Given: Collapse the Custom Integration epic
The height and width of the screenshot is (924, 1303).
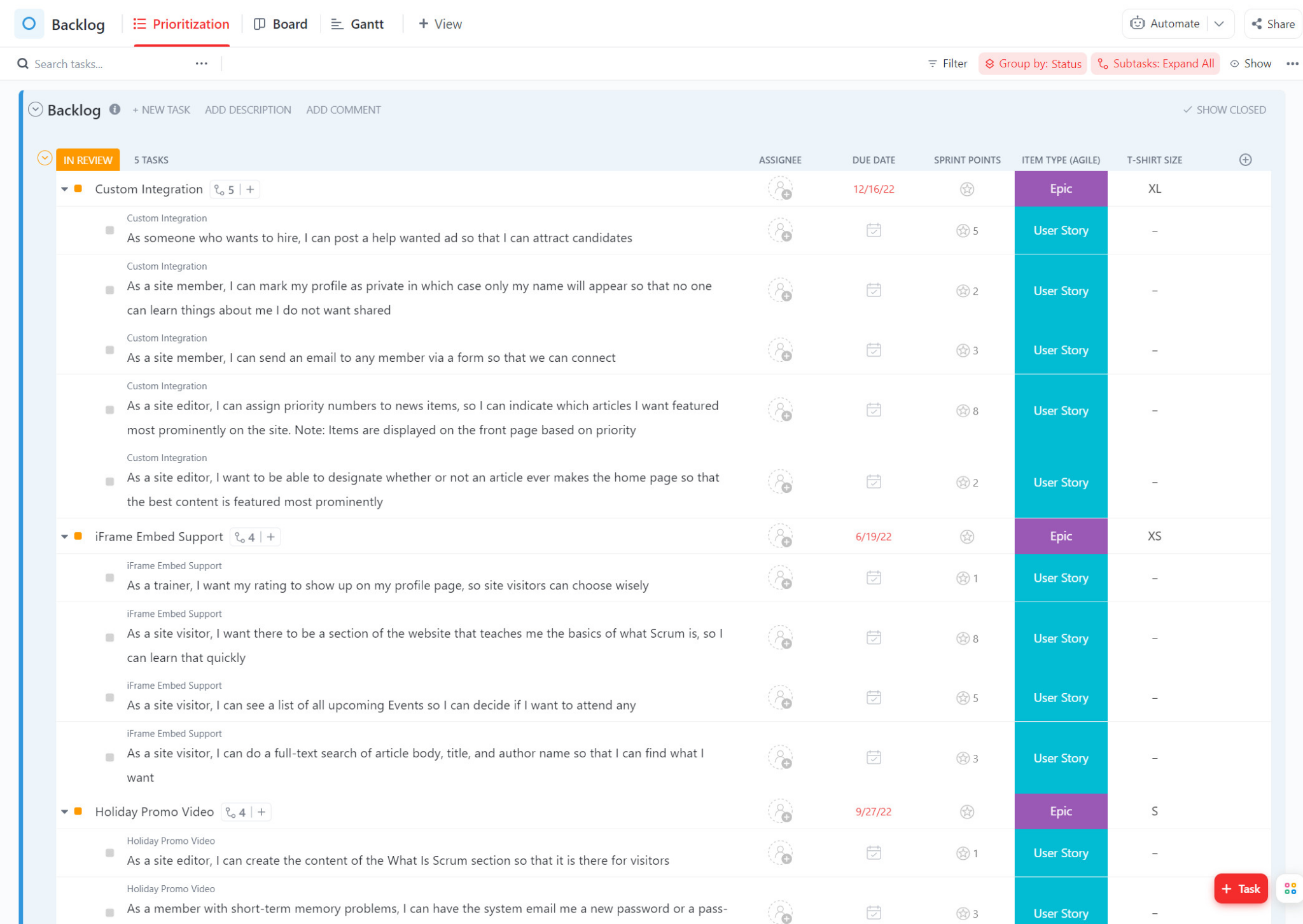Looking at the screenshot, I should pos(64,189).
